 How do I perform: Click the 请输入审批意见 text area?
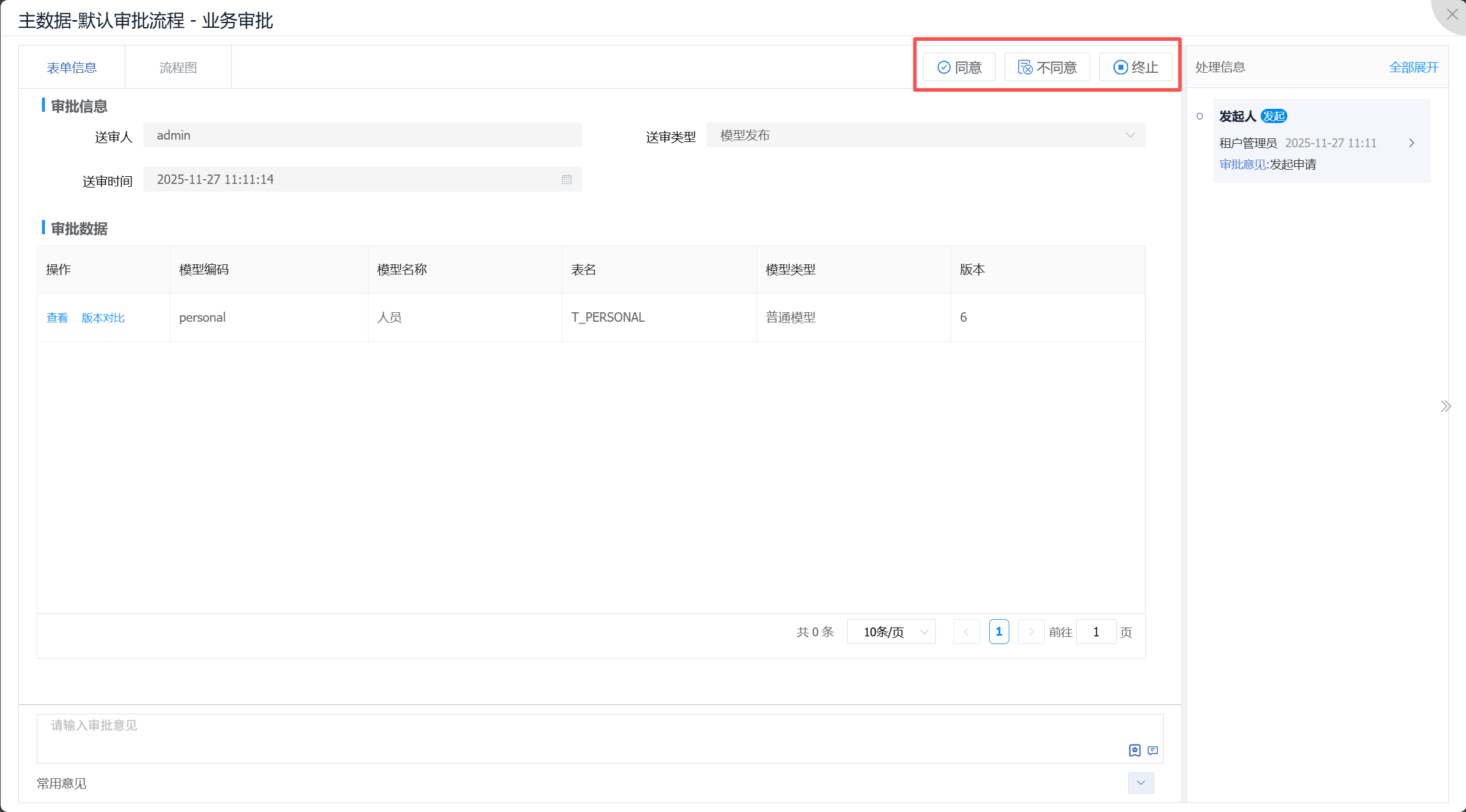point(580,733)
